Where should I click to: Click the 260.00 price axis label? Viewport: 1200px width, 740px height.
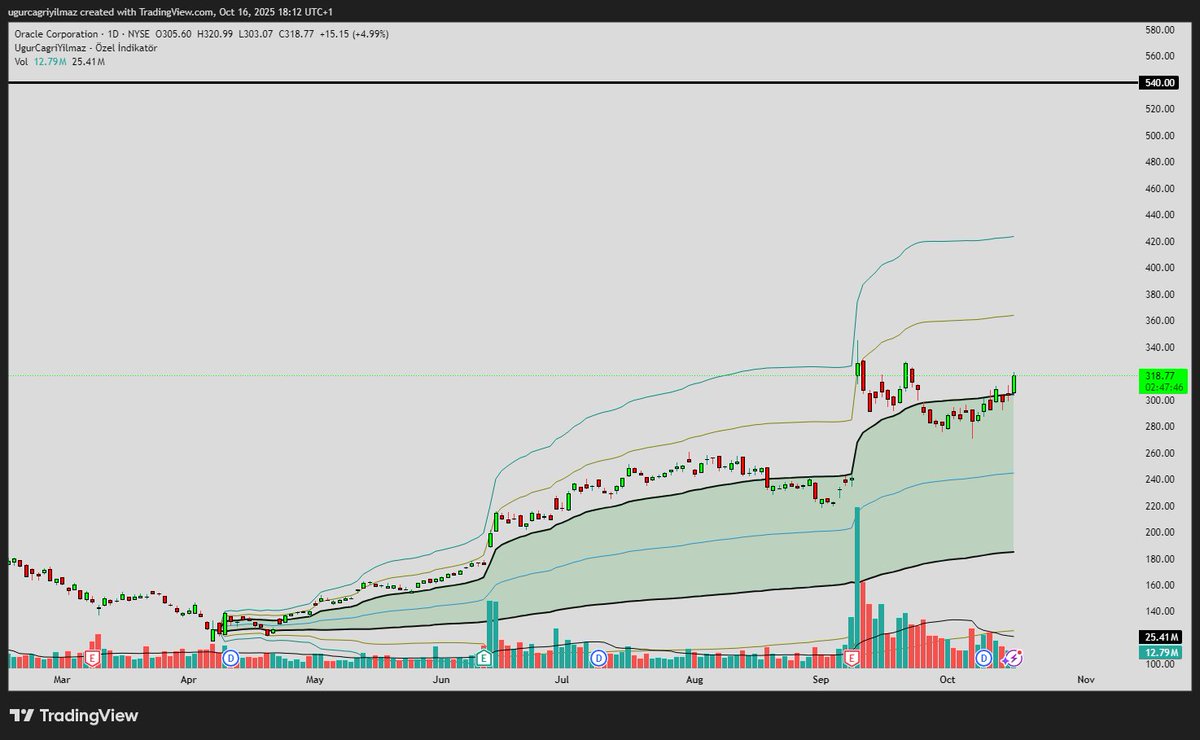pos(1159,453)
